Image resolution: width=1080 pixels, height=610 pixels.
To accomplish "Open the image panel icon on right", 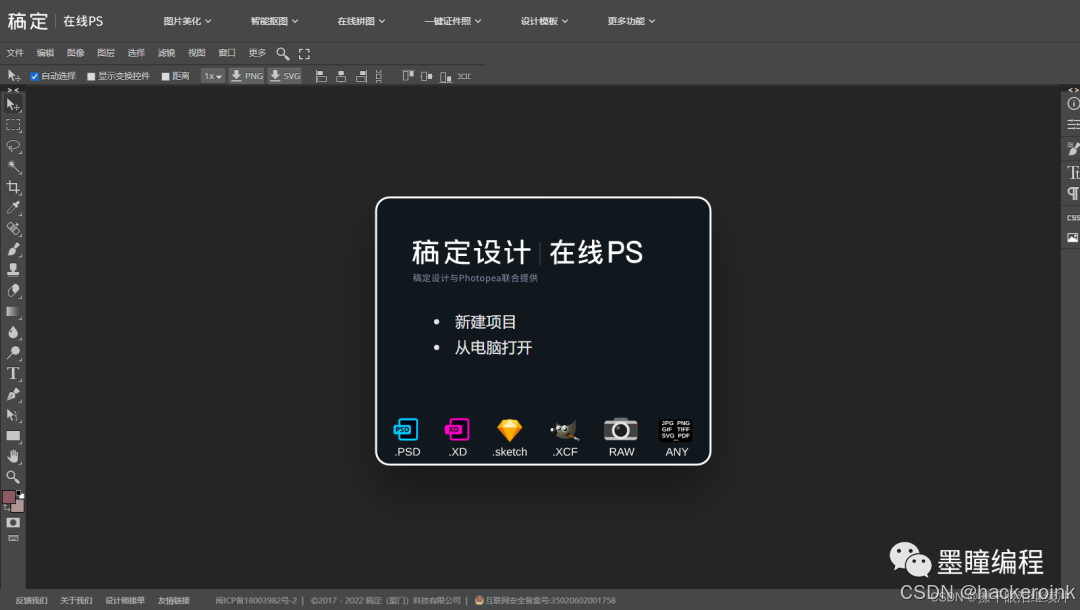I will point(1072,238).
